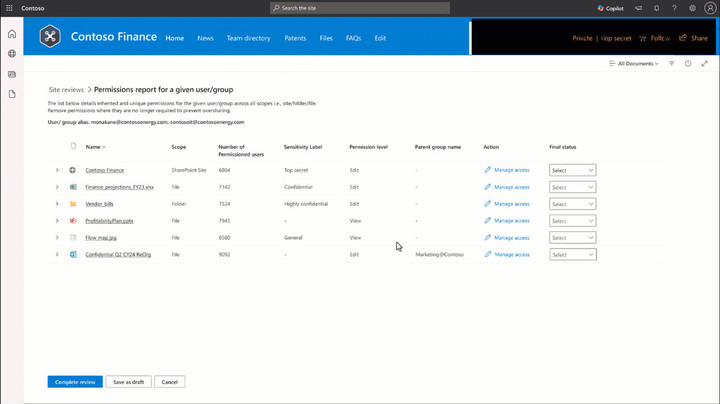Open the Patents navigation tab
This screenshot has width=720, height=404.
pyautogui.click(x=295, y=38)
